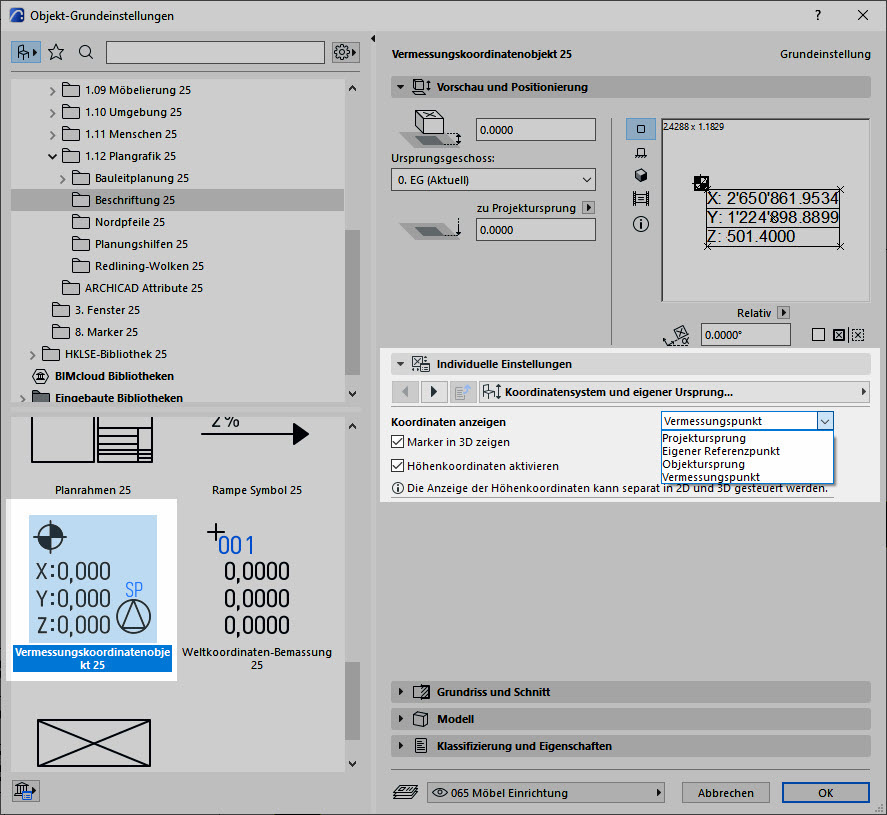Select the Beschriftung 25 folder
The height and width of the screenshot is (815, 887).
coord(177,200)
